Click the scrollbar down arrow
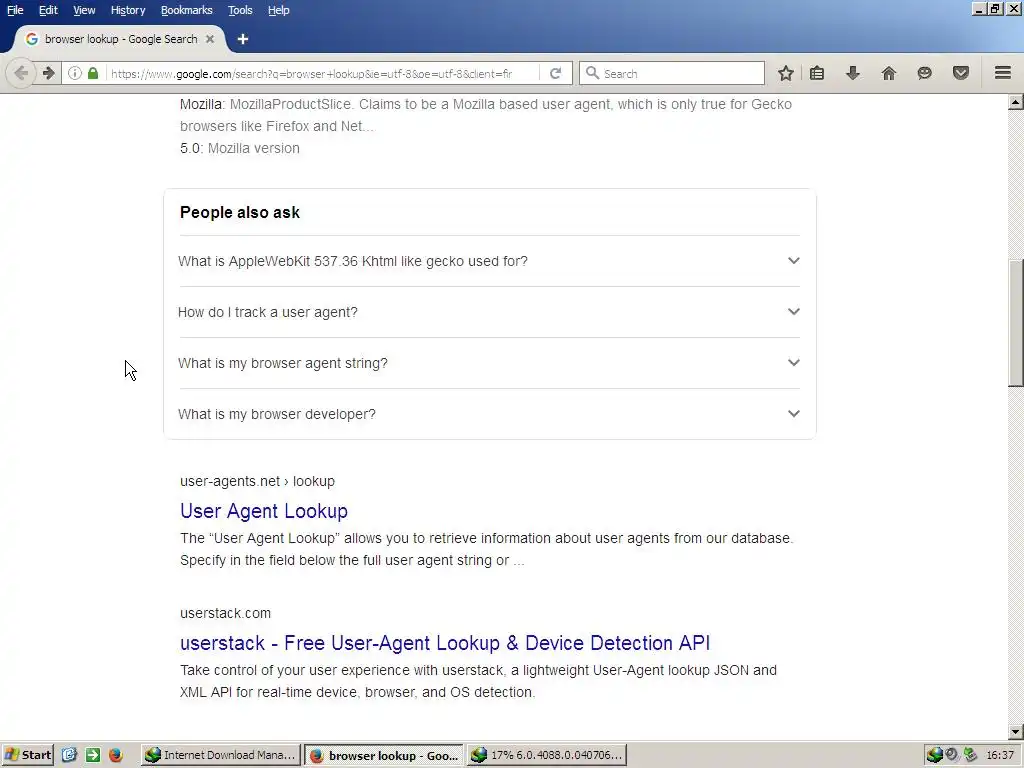This screenshot has width=1024, height=768. [1016, 732]
